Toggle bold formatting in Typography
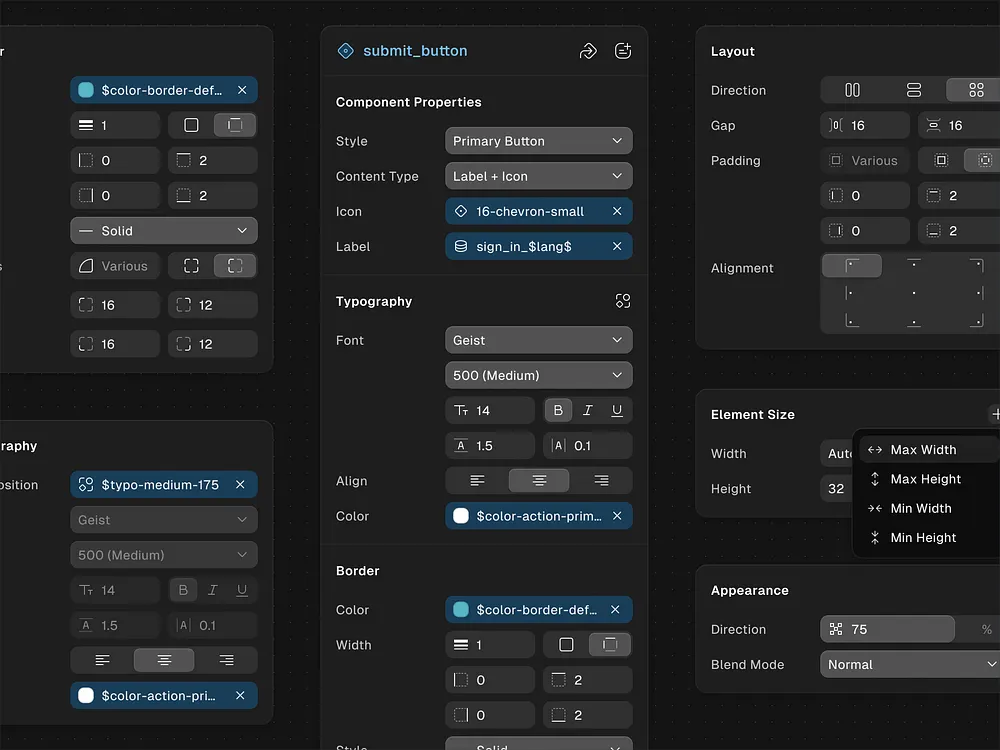Image resolution: width=1000 pixels, height=750 pixels. [557, 410]
